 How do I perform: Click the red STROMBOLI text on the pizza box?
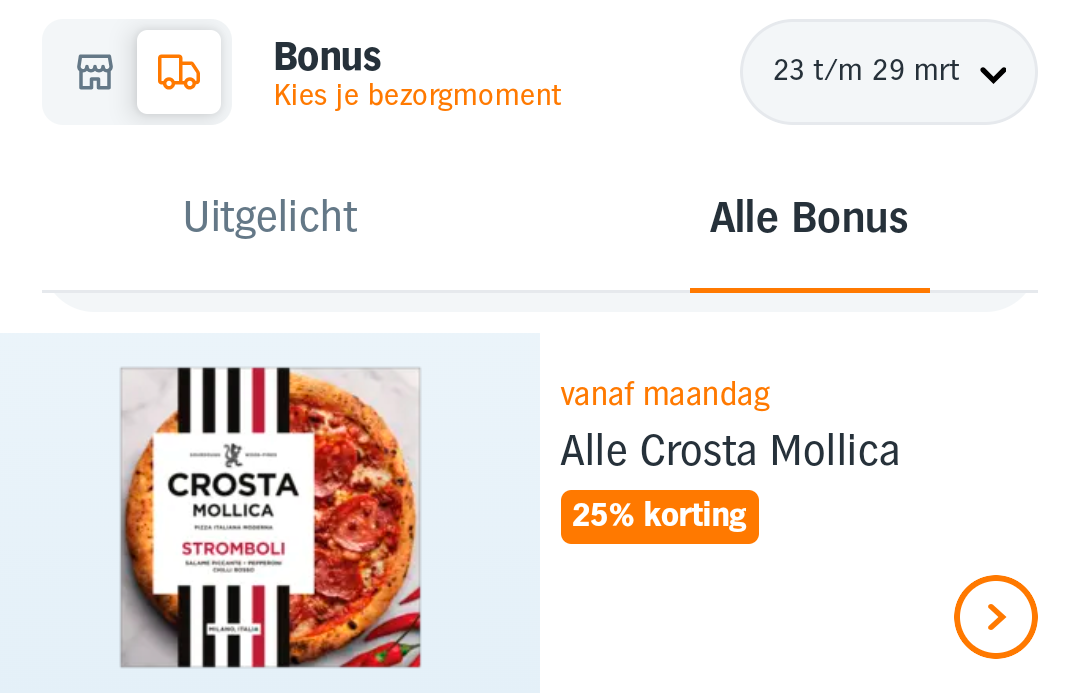(233, 548)
